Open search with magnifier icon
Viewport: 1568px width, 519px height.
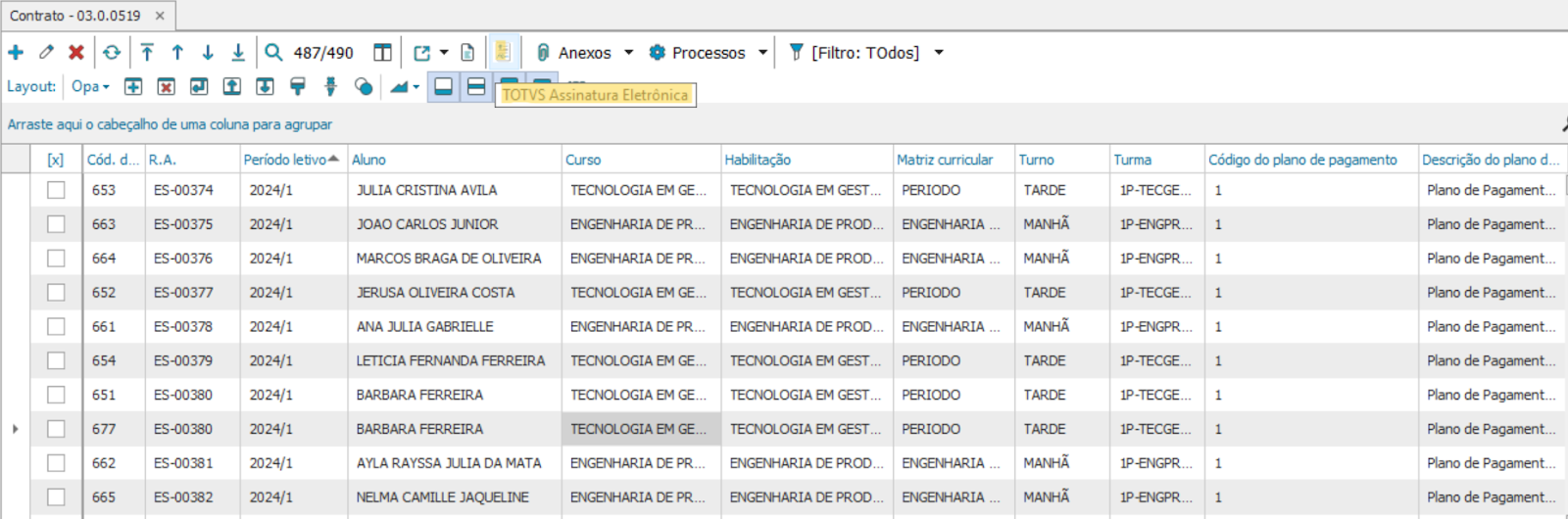click(274, 52)
